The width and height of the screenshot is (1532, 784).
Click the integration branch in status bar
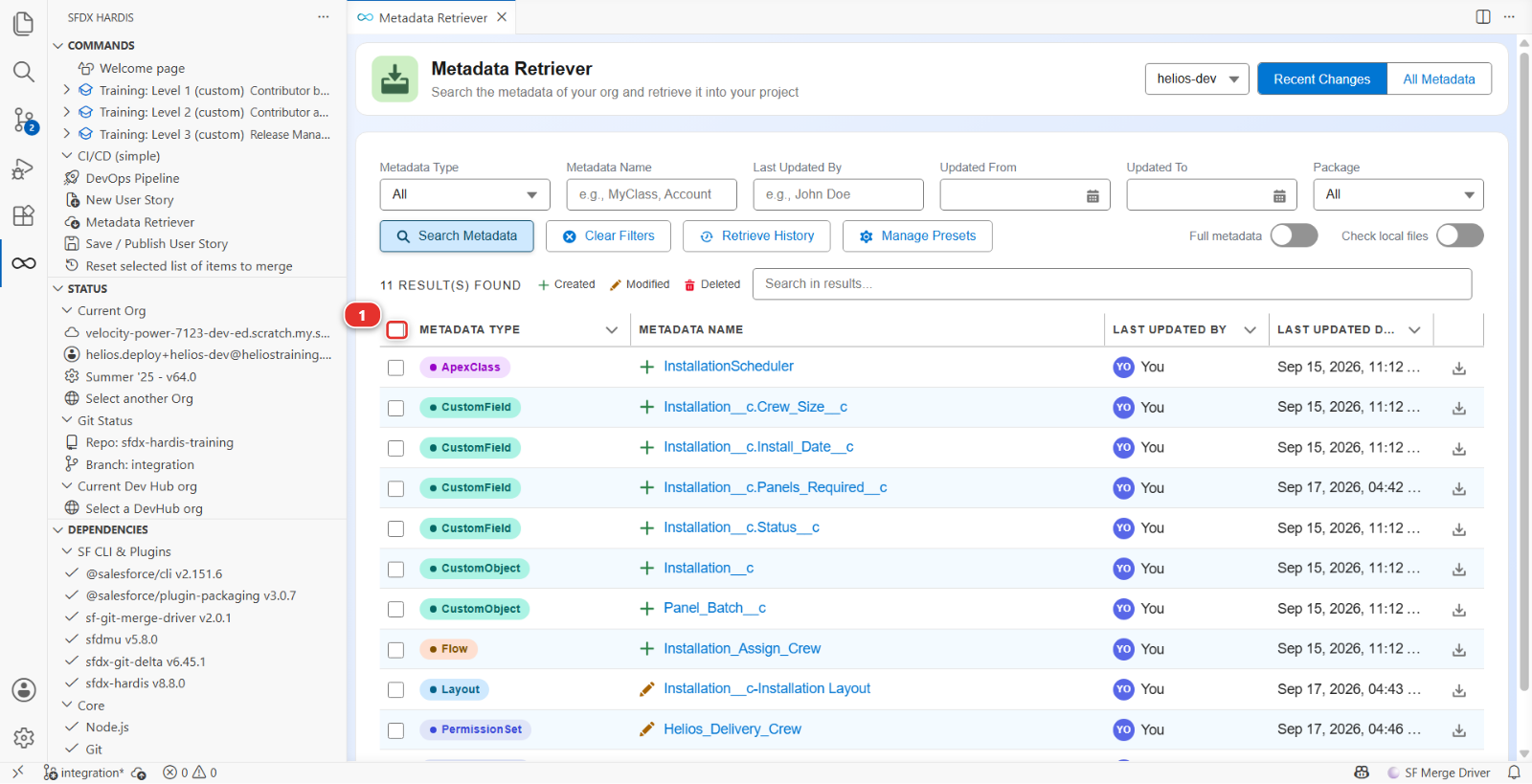[x=83, y=773]
